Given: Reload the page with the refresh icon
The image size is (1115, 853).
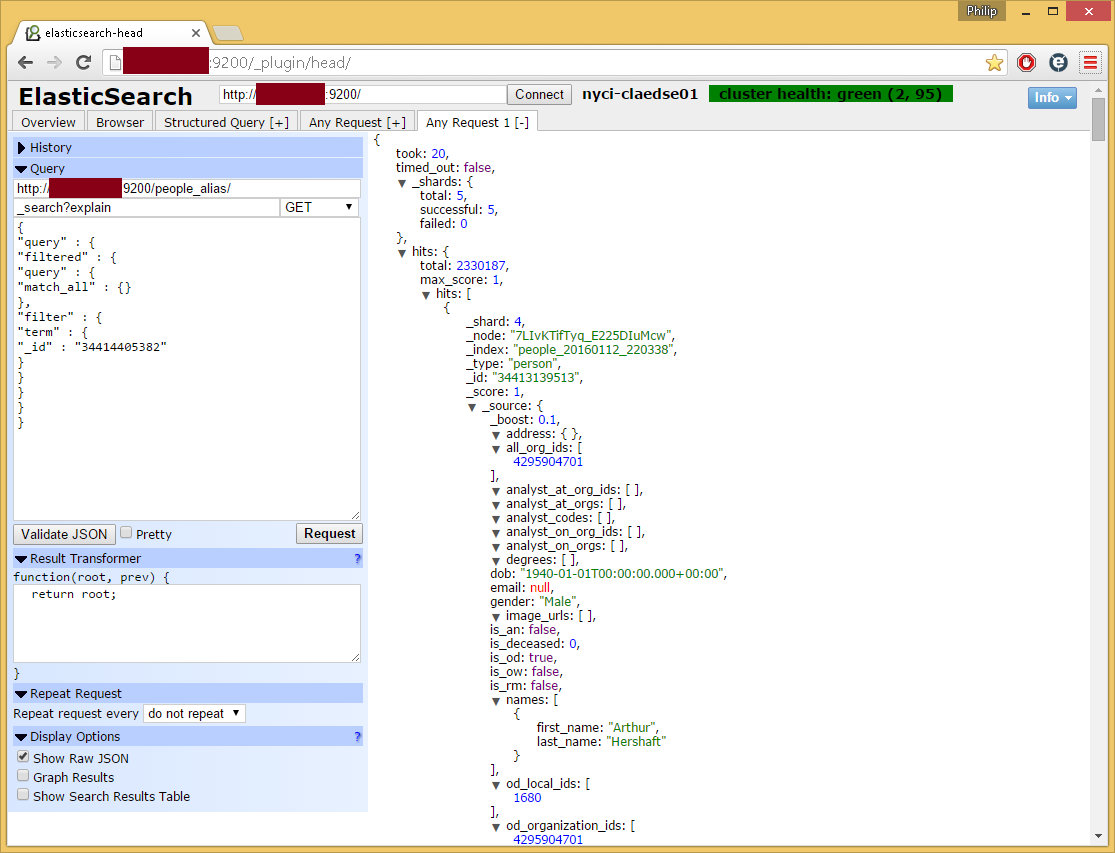Looking at the screenshot, I should [83, 63].
